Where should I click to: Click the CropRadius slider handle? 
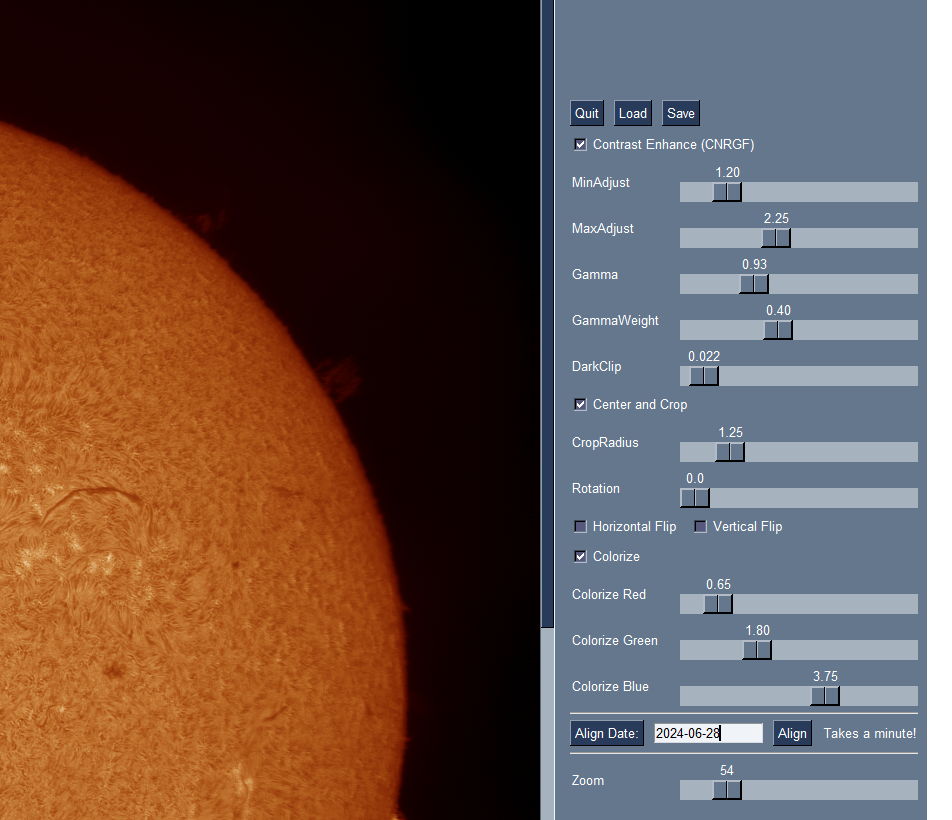coord(730,452)
